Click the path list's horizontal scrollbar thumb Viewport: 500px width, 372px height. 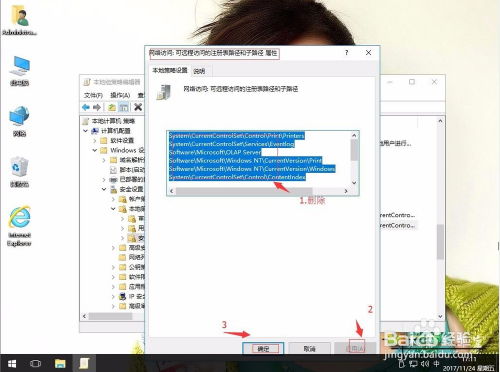click(x=244, y=191)
